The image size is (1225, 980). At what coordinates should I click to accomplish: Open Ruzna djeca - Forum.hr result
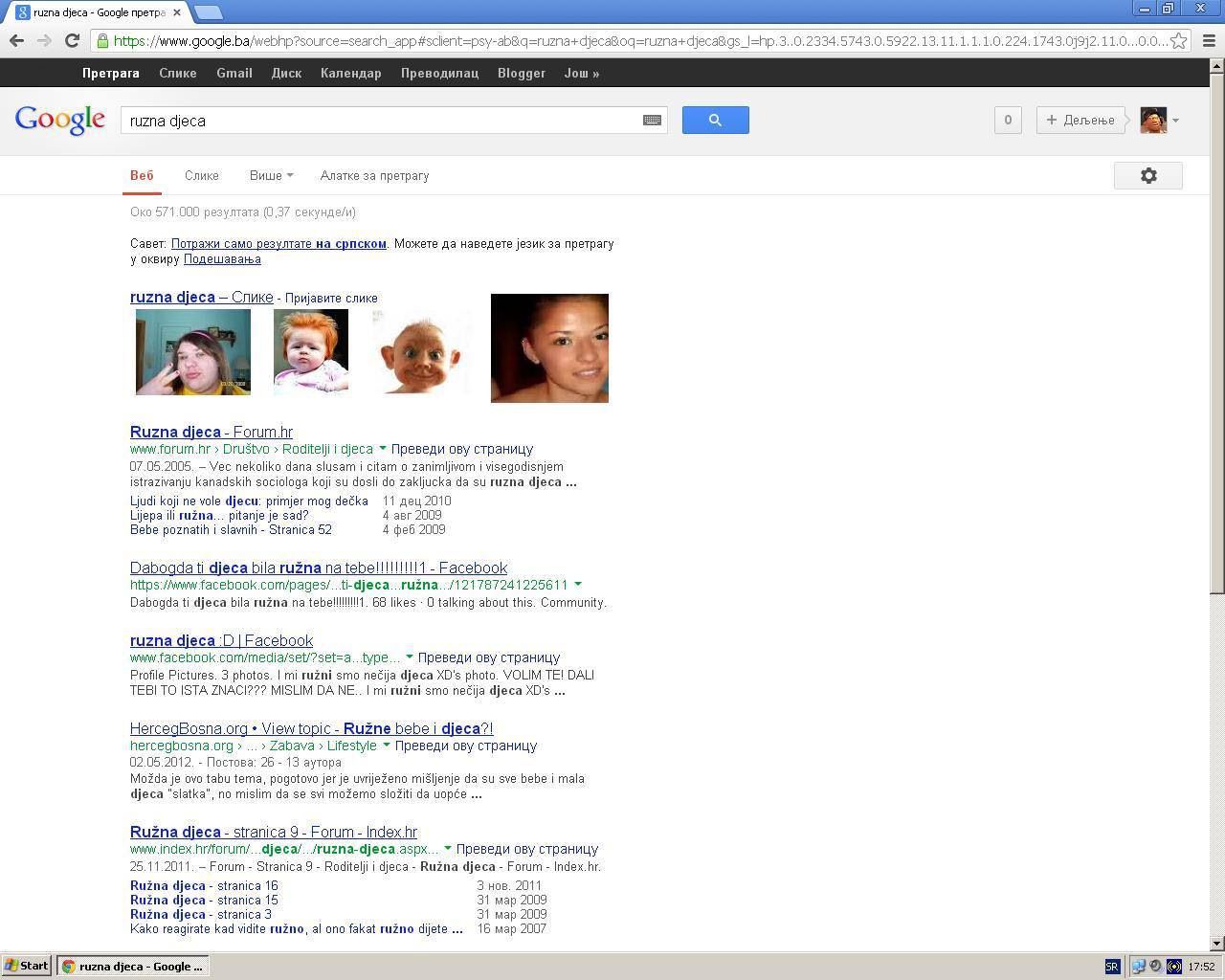coord(212,432)
